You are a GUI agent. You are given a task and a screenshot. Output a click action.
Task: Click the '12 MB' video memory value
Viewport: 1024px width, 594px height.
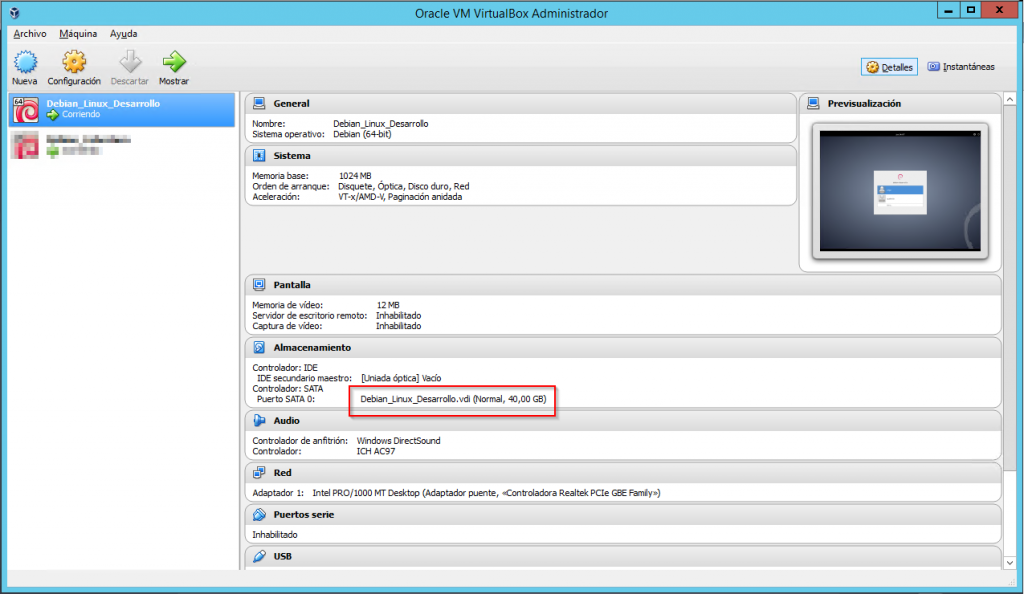[x=388, y=305]
